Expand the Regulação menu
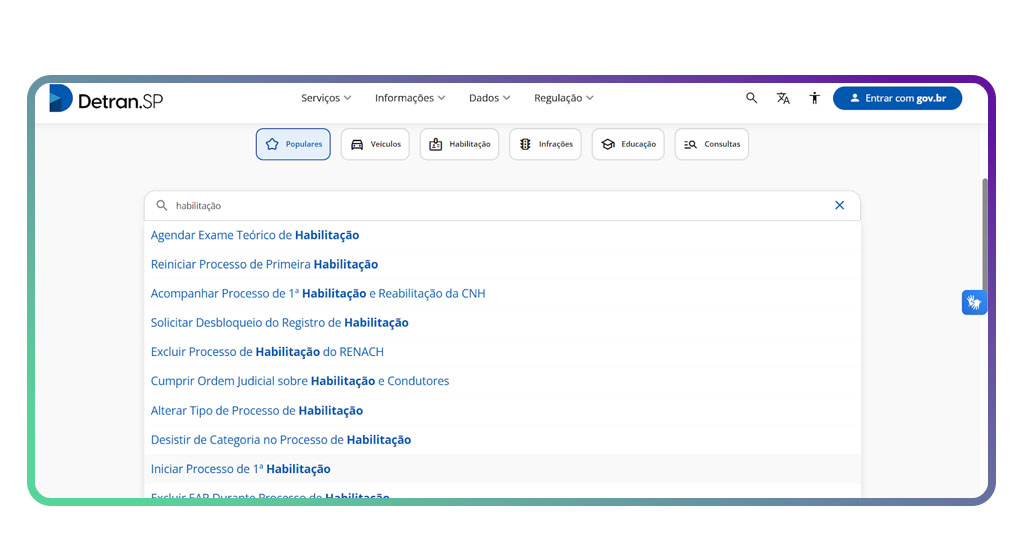 point(563,98)
